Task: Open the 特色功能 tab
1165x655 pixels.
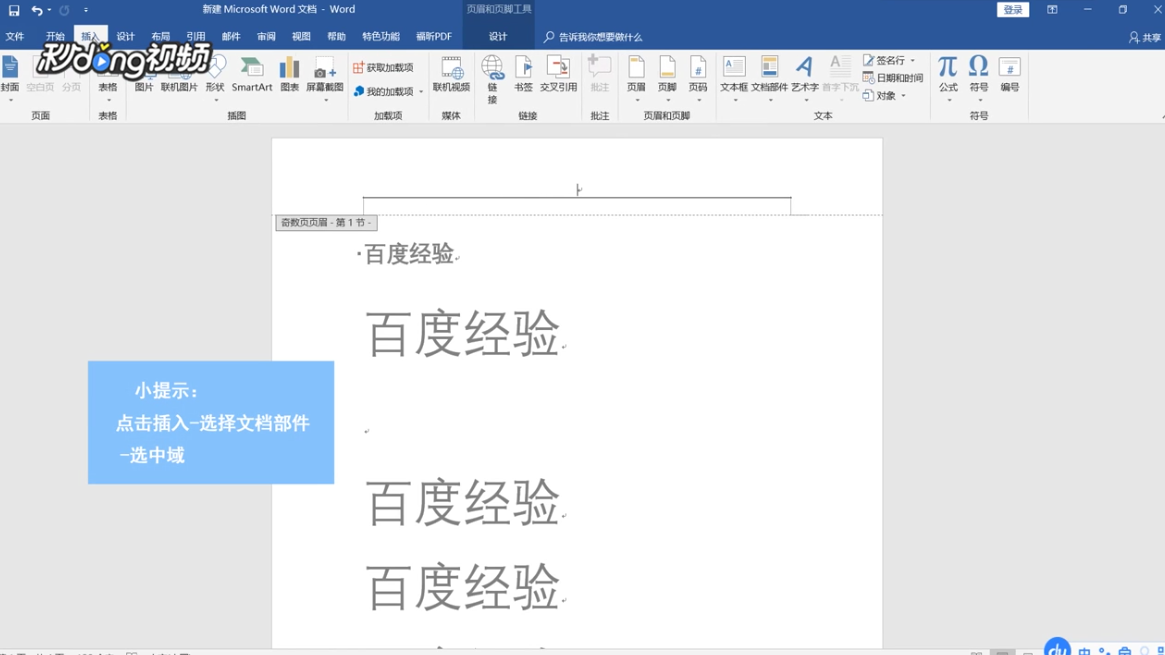Action: 381,36
